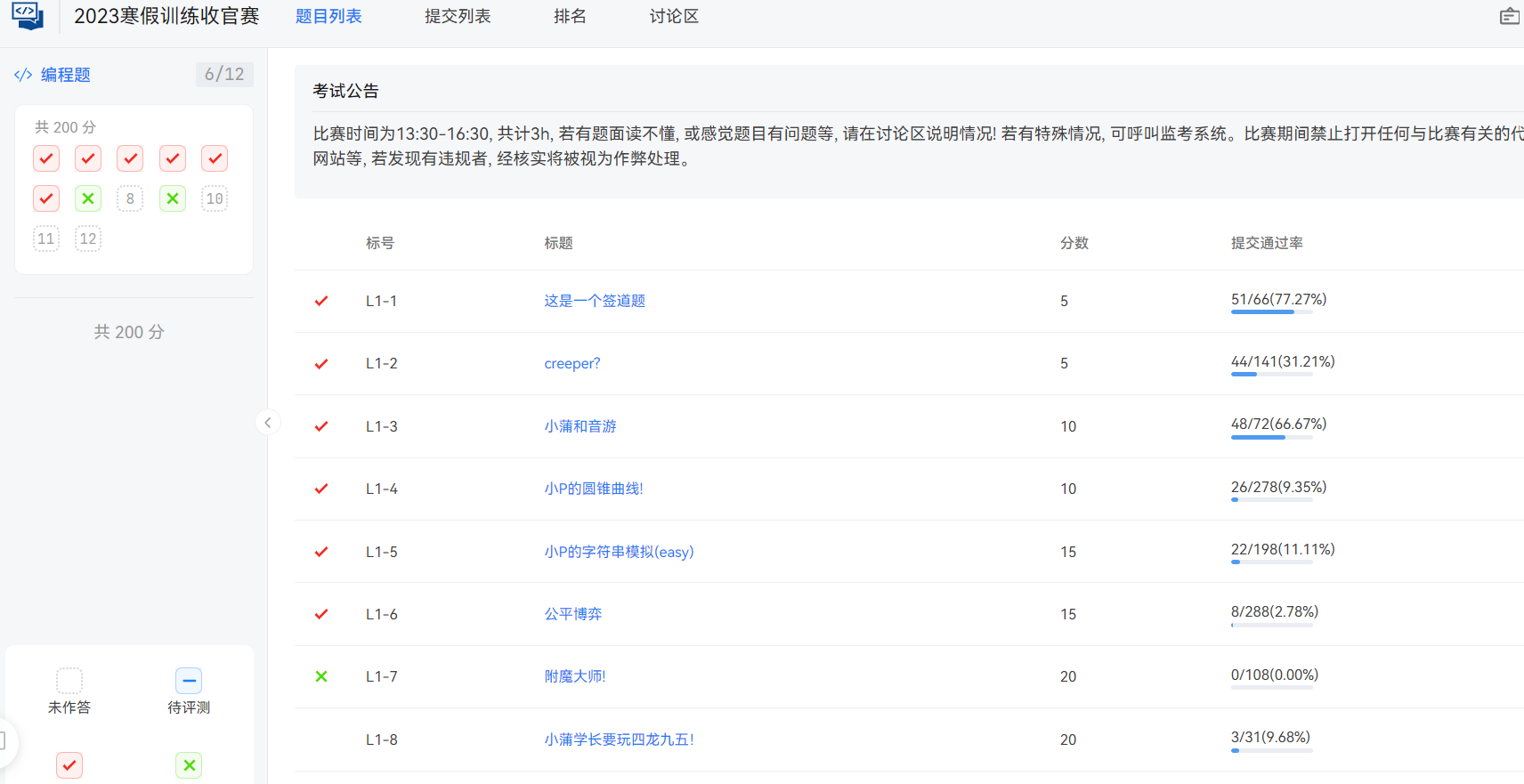Select the fifth red-check problem box in the sidebar
This screenshot has height=784, width=1524.
(x=215, y=158)
